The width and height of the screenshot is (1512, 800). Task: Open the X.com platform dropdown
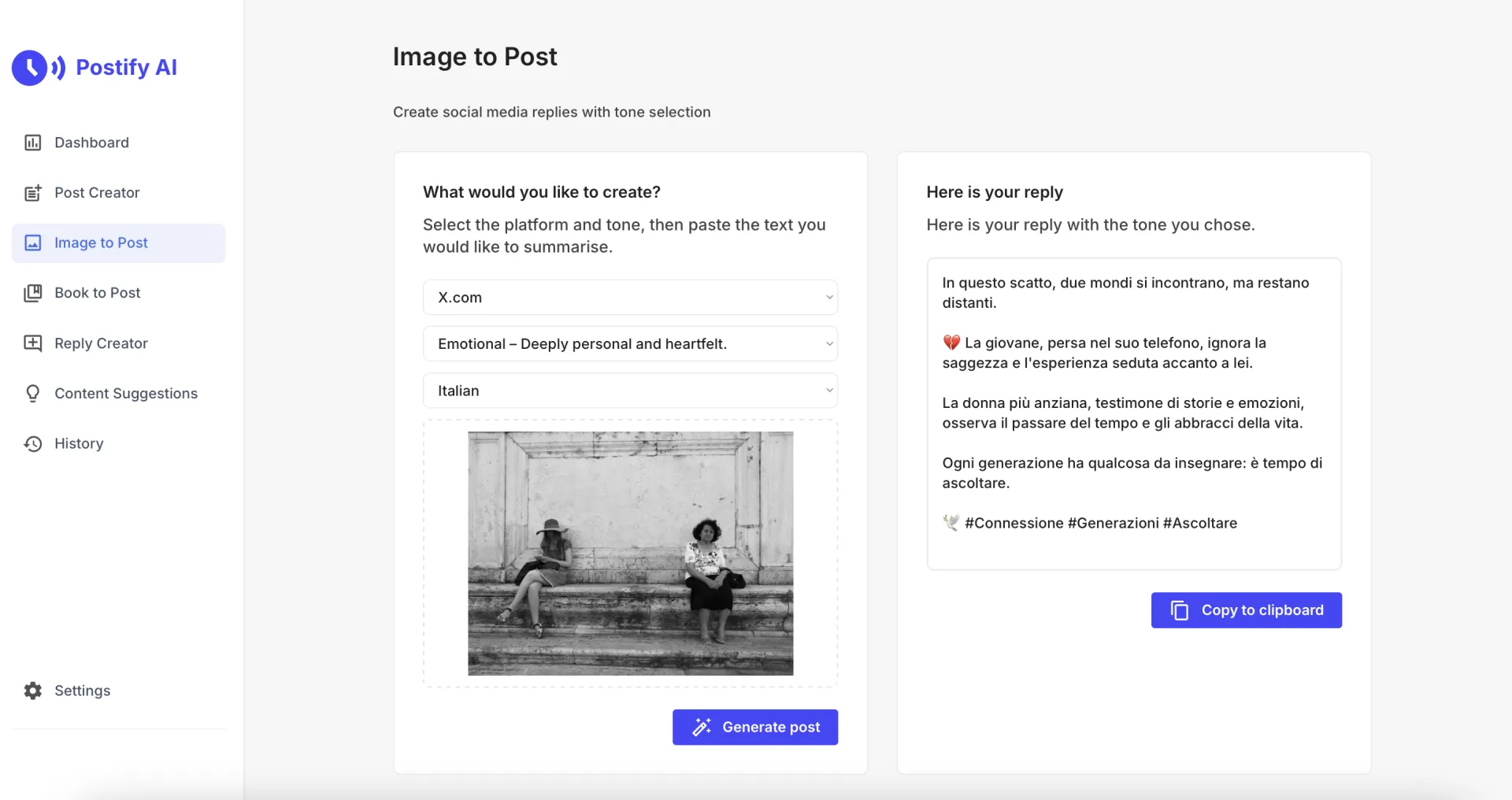click(x=630, y=298)
